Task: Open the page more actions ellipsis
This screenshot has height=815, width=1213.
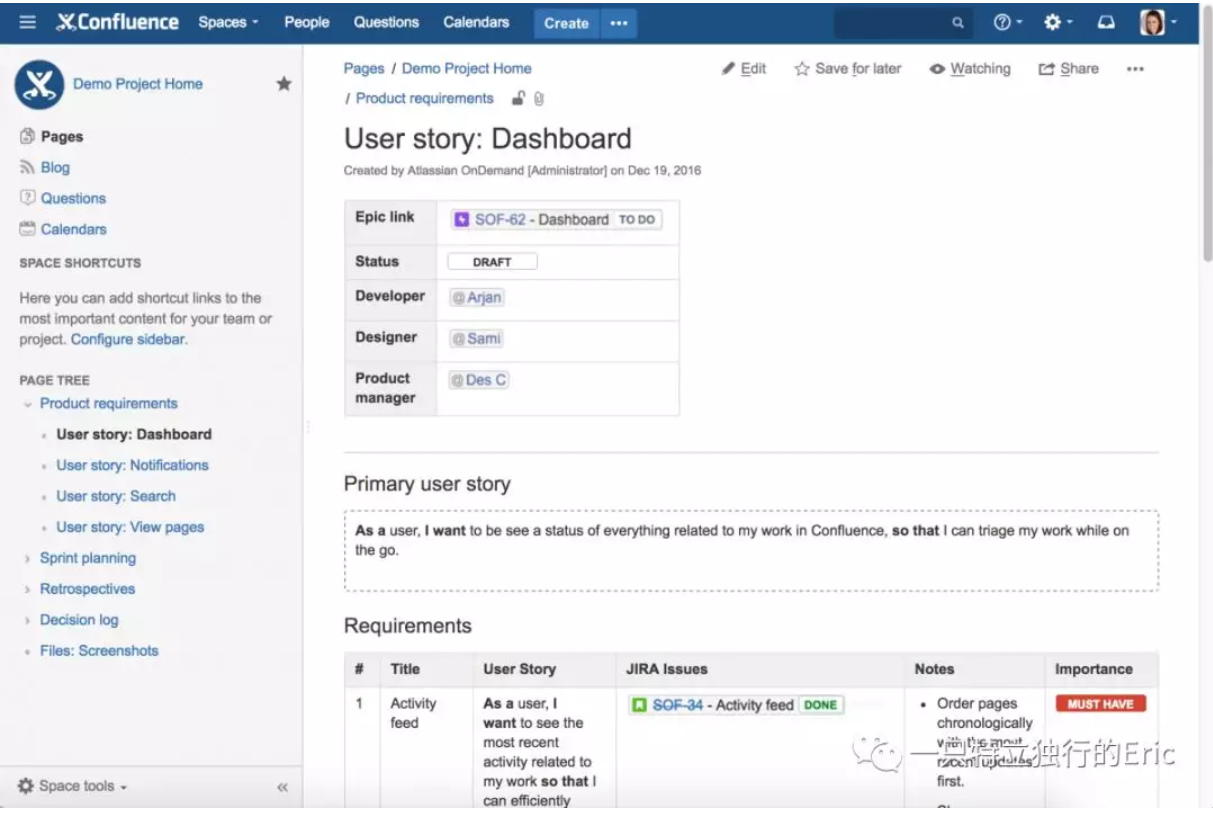Action: [x=1135, y=69]
